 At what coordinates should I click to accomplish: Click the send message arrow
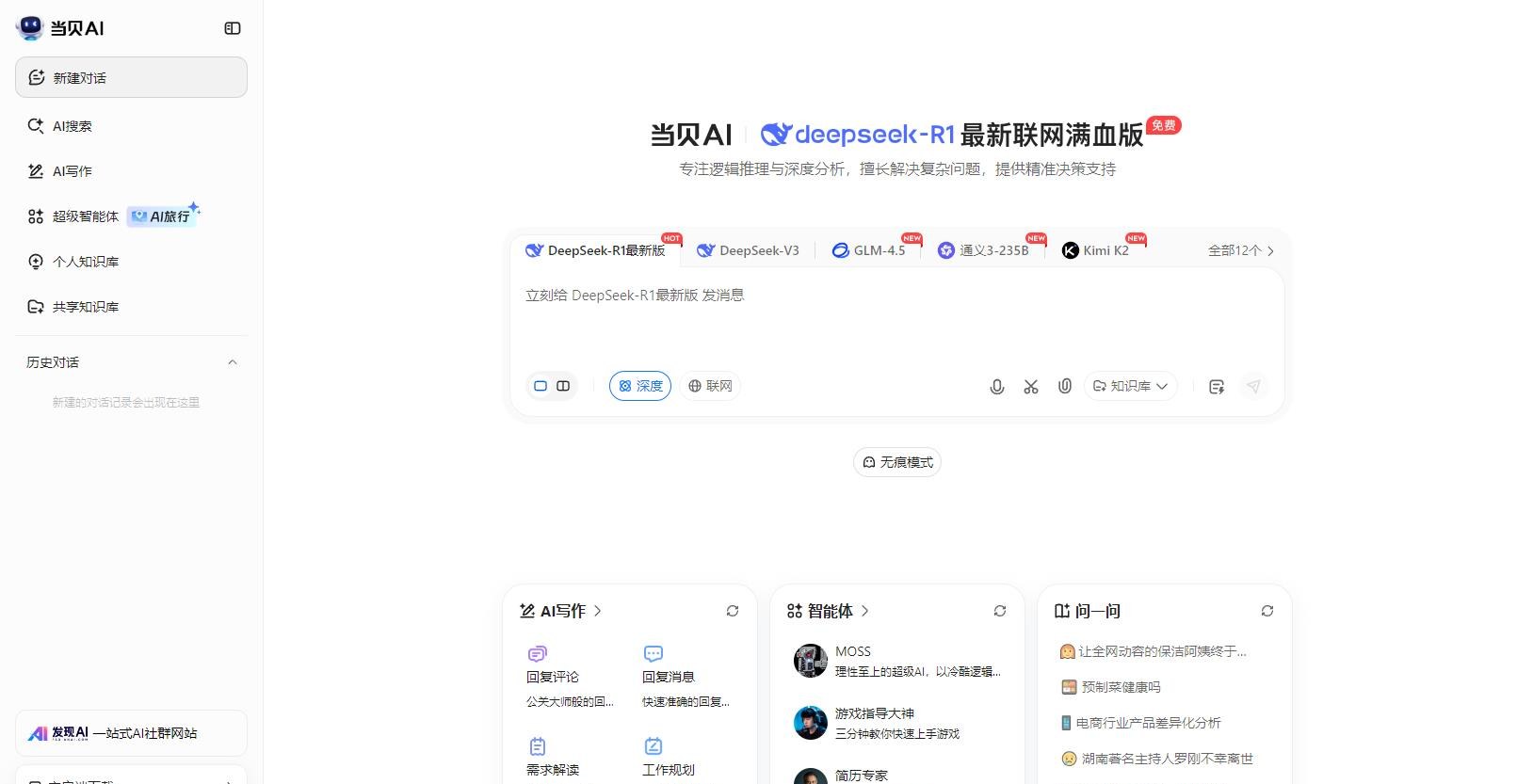coord(1253,386)
